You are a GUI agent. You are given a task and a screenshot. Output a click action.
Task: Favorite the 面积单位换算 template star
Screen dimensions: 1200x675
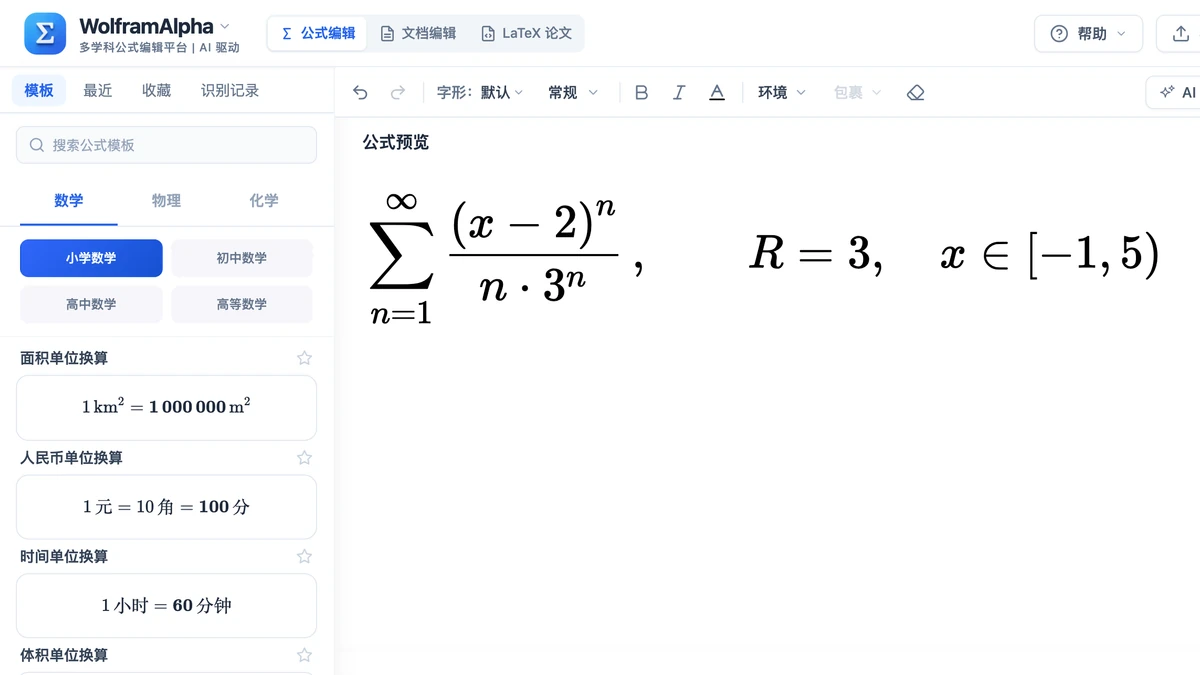(305, 358)
